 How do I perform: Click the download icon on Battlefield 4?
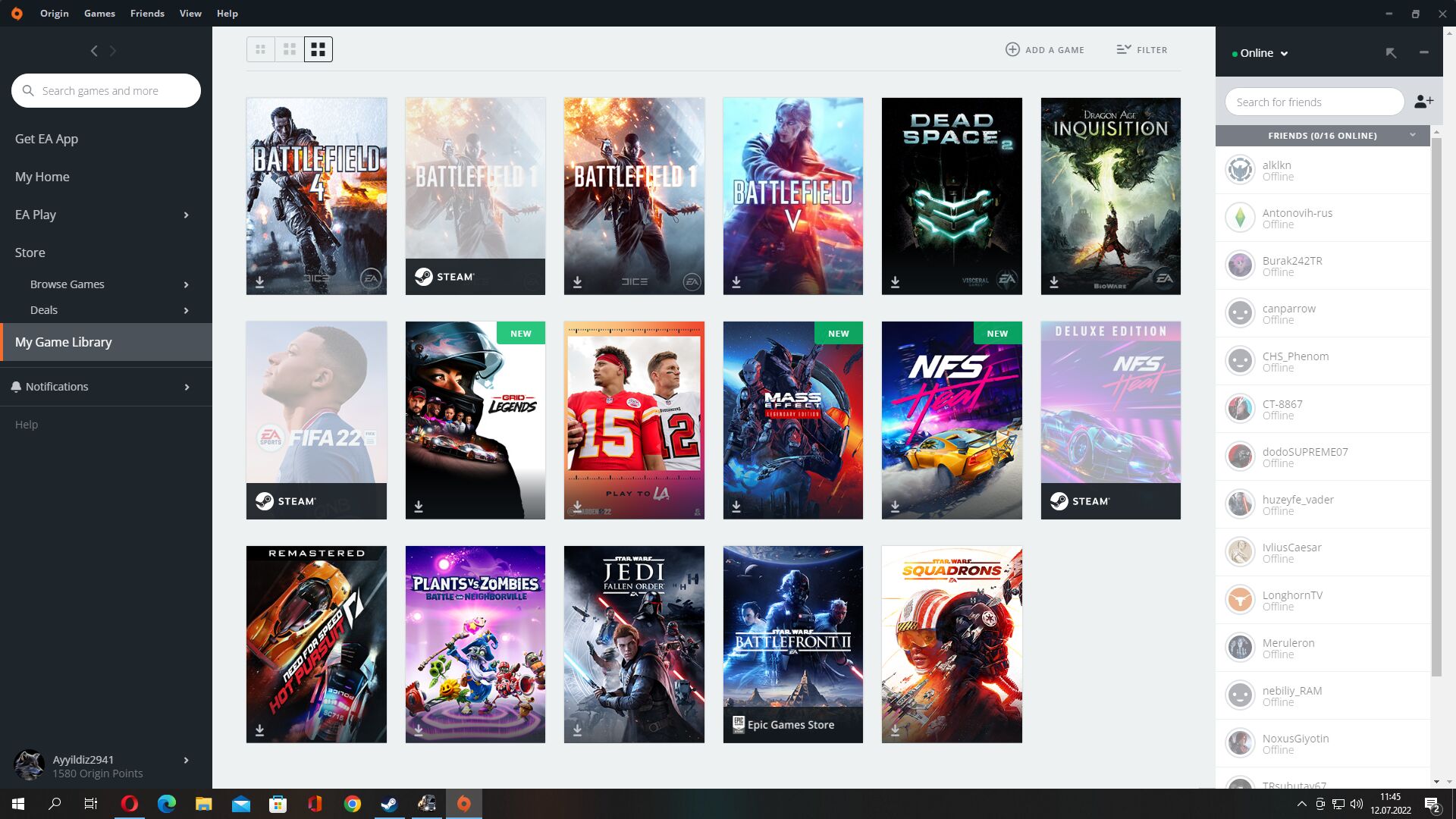tap(259, 282)
